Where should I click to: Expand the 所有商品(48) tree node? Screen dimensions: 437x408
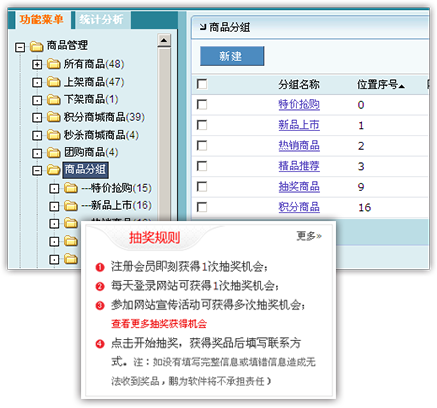37,64
